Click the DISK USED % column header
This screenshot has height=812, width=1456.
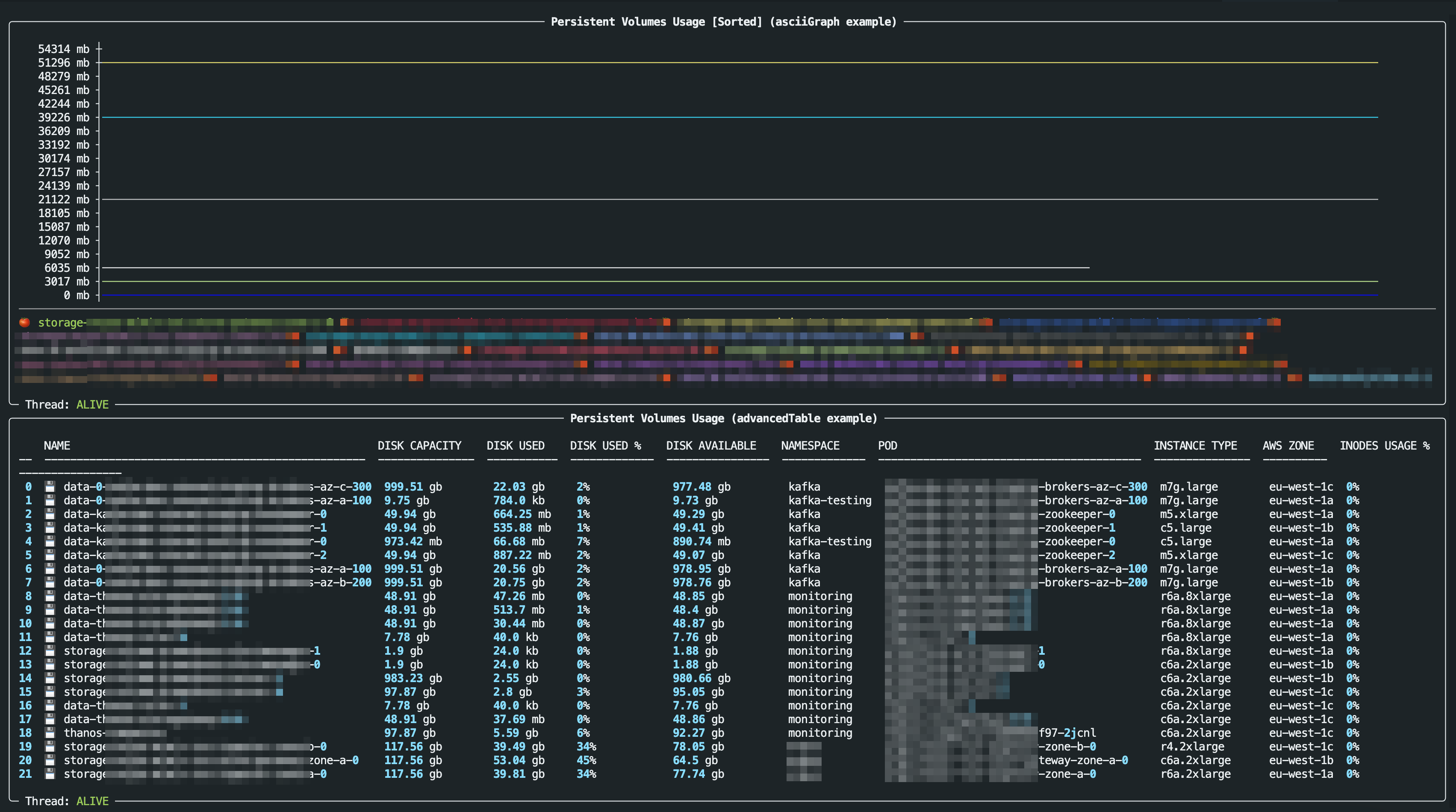click(x=605, y=445)
